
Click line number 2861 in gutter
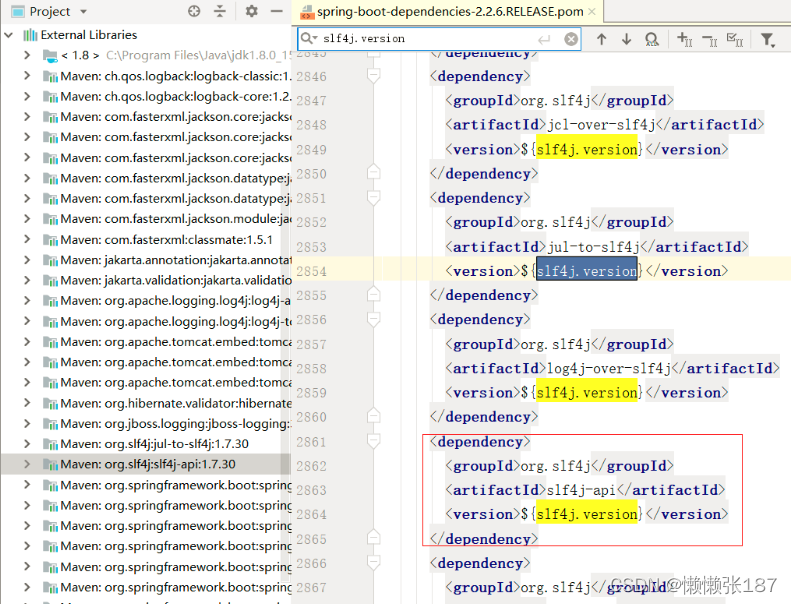pyautogui.click(x=311, y=442)
